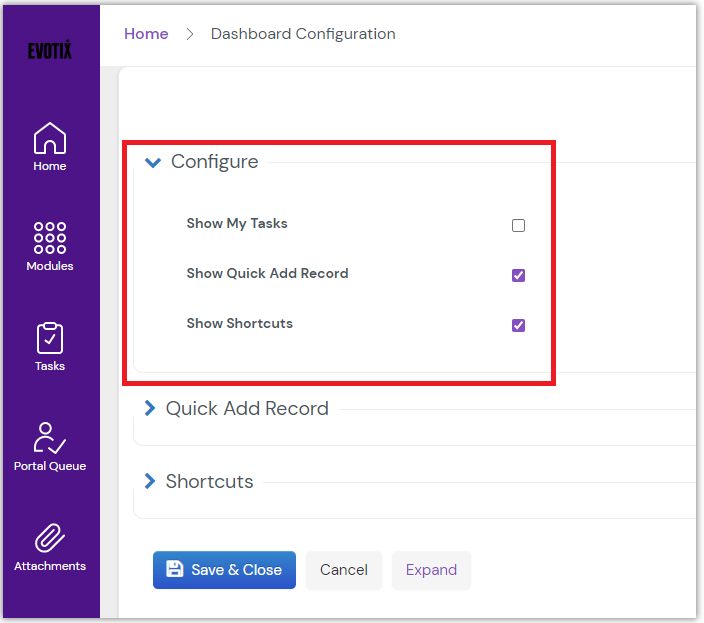This screenshot has width=704, height=623.
Task: Open the Portal Queue person icon
Action: pos(50,438)
